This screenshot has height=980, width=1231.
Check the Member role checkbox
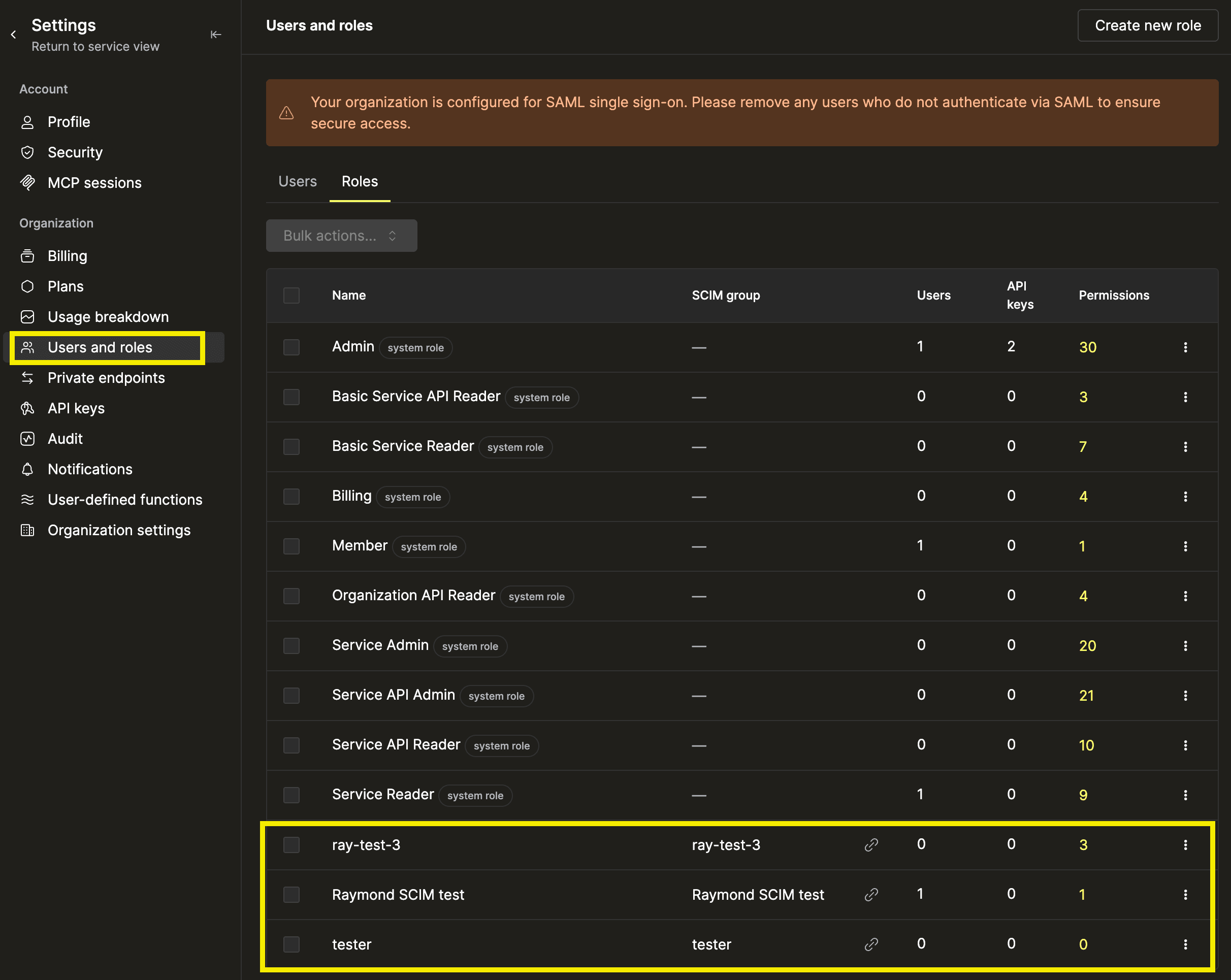tap(292, 546)
